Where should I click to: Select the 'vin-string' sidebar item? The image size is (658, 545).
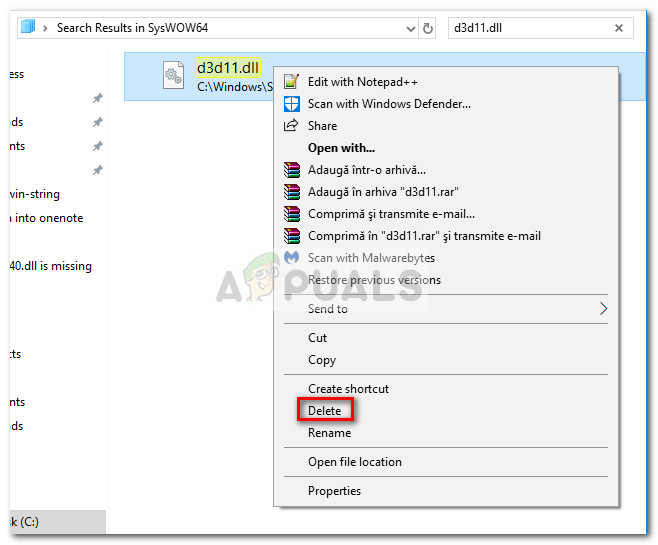[x=35, y=194]
